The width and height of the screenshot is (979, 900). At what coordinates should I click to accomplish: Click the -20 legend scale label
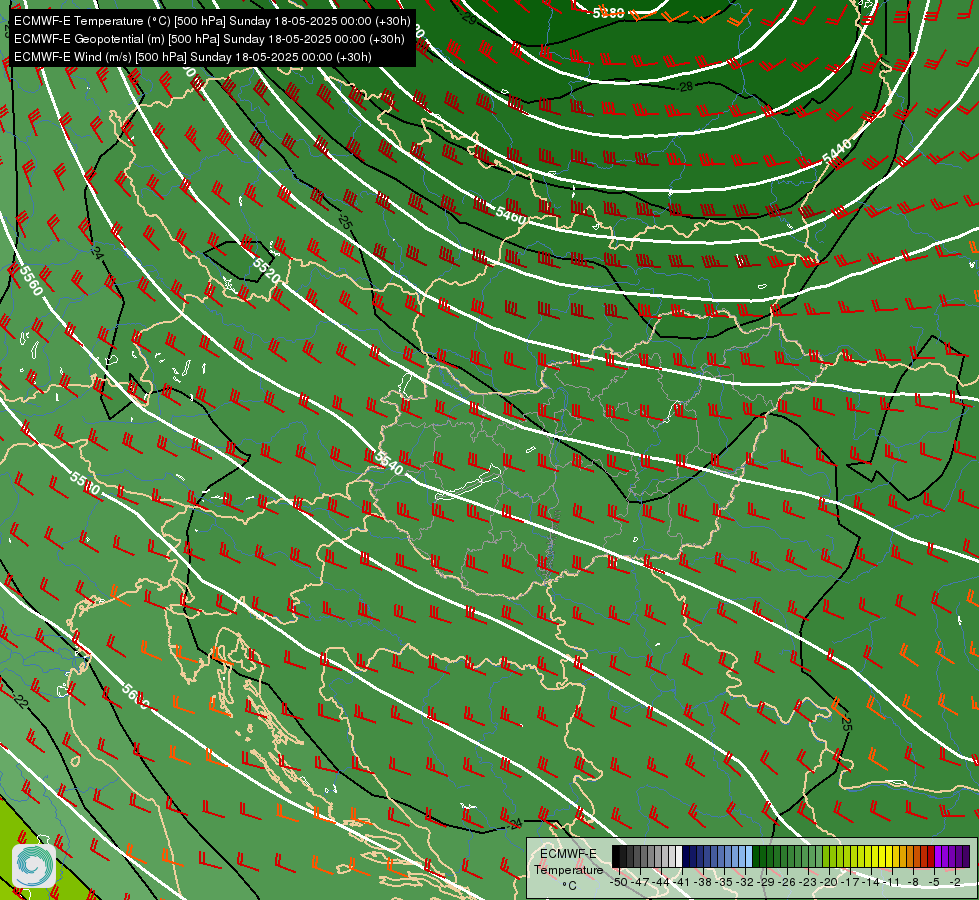pos(830,883)
